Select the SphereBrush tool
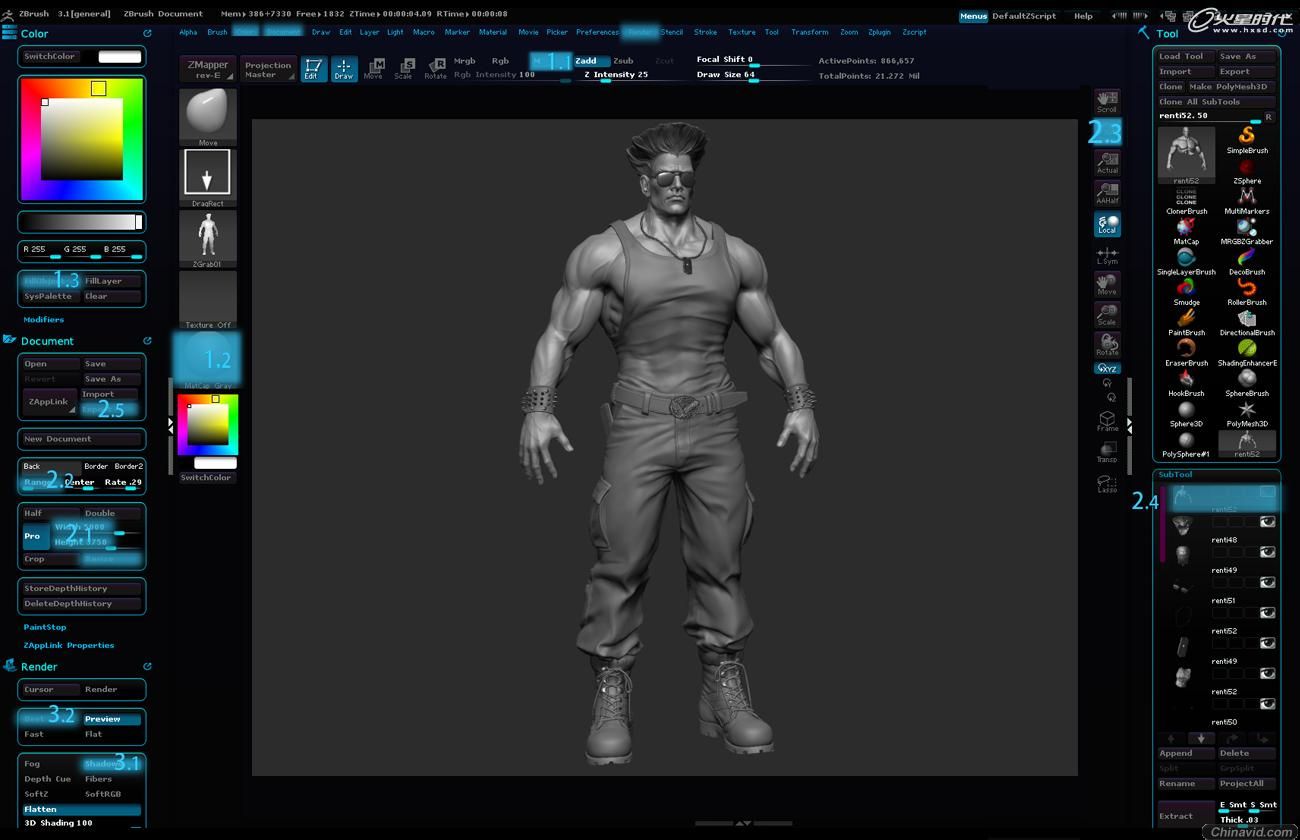The width and height of the screenshot is (1300, 840). tap(1247, 381)
